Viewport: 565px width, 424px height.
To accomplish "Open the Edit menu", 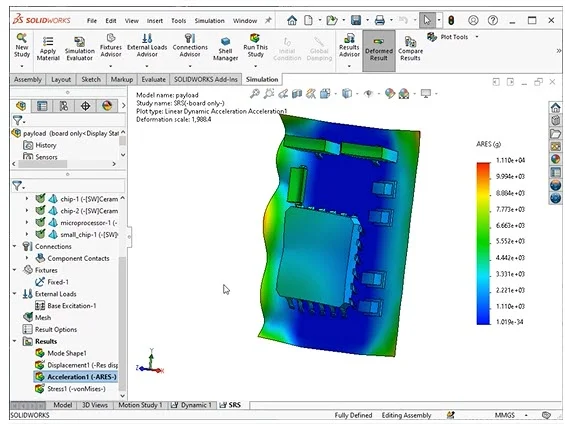I will click(x=111, y=21).
